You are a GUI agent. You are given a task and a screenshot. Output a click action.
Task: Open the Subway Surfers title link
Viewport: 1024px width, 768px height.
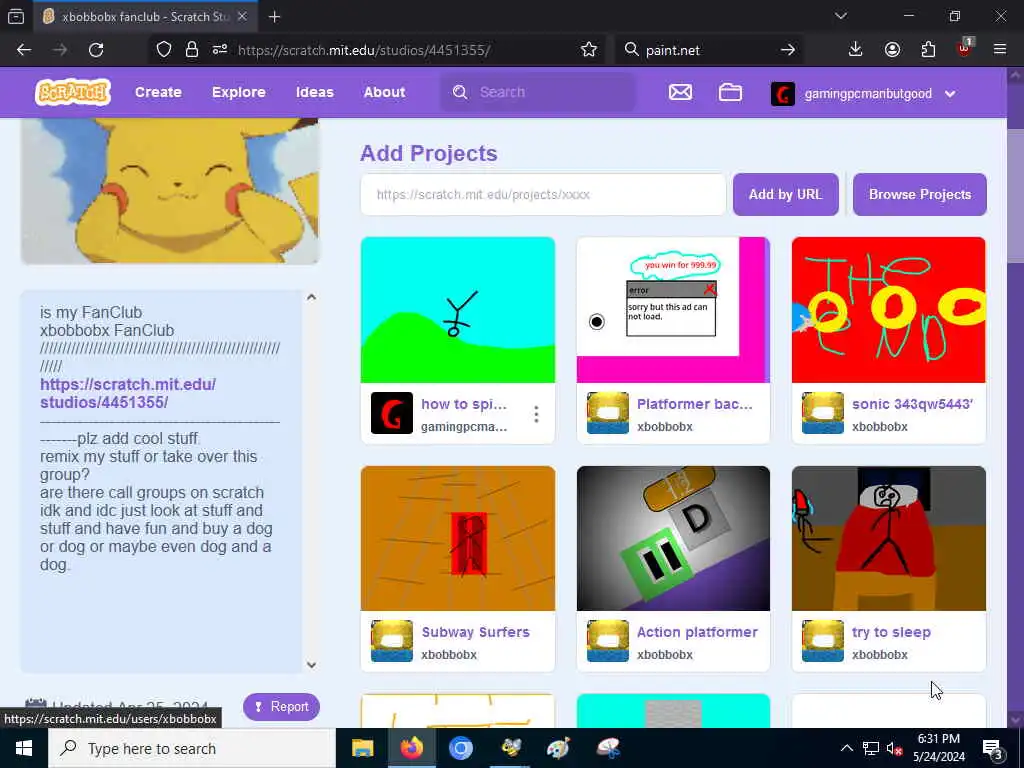tap(475, 632)
